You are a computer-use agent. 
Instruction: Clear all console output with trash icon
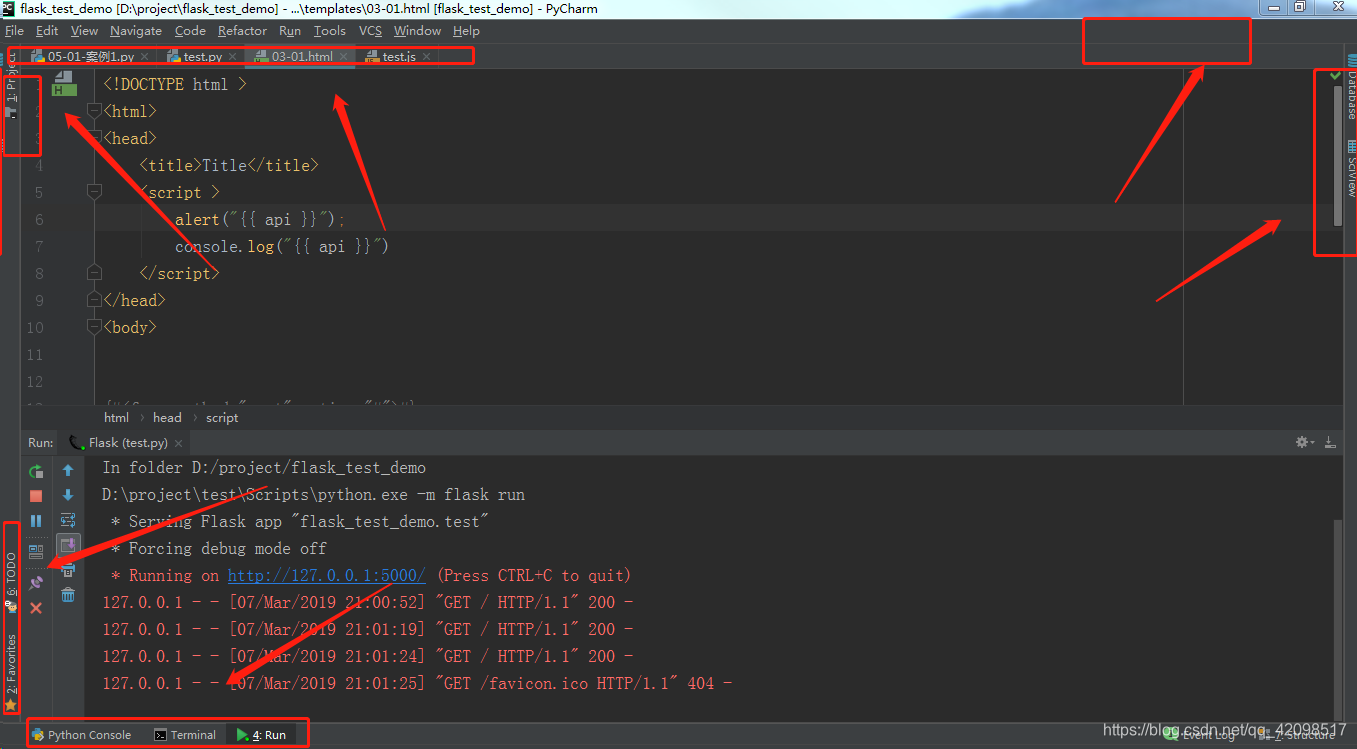tap(68, 595)
